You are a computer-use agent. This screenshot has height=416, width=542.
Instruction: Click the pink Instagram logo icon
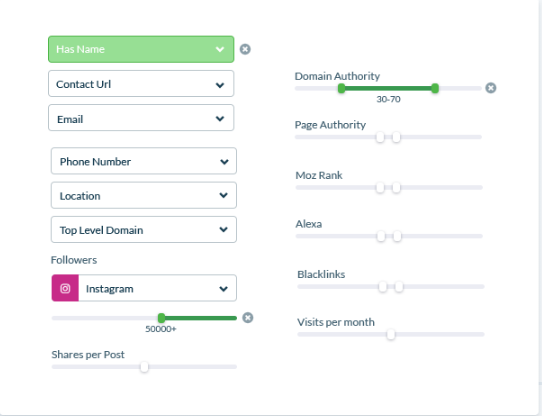(x=65, y=288)
